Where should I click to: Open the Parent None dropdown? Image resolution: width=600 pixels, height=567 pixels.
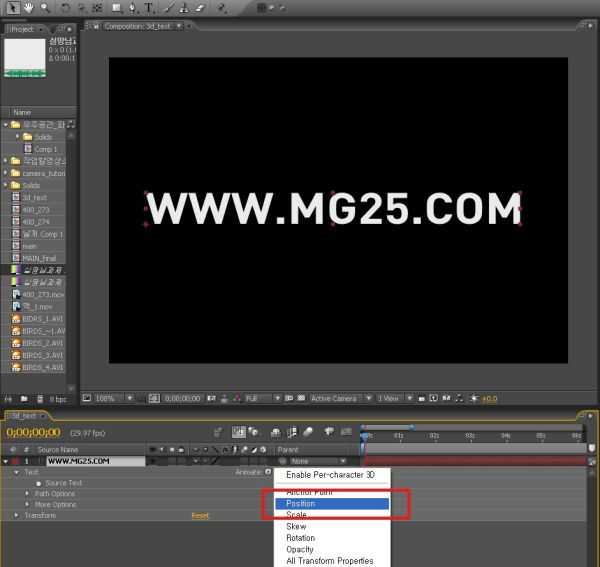(x=318, y=461)
